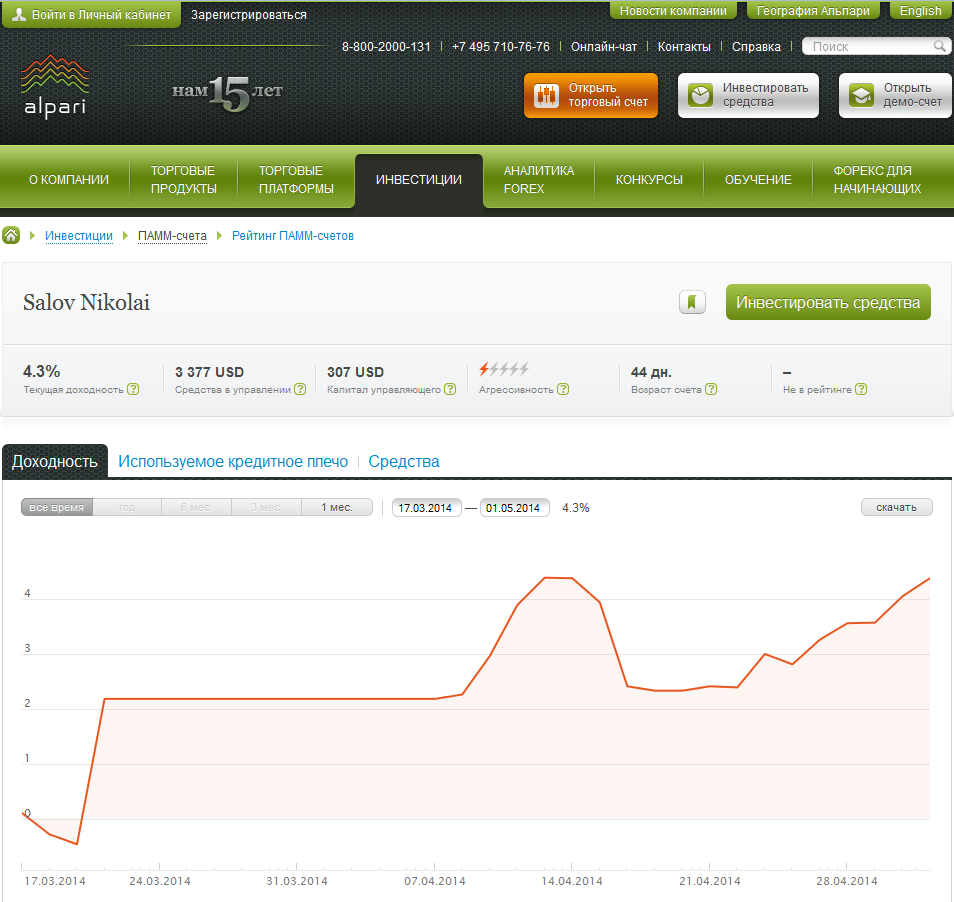Image resolution: width=954 pixels, height=902 pixels.
Task: Open Новости компании tab
Action: 673,11
